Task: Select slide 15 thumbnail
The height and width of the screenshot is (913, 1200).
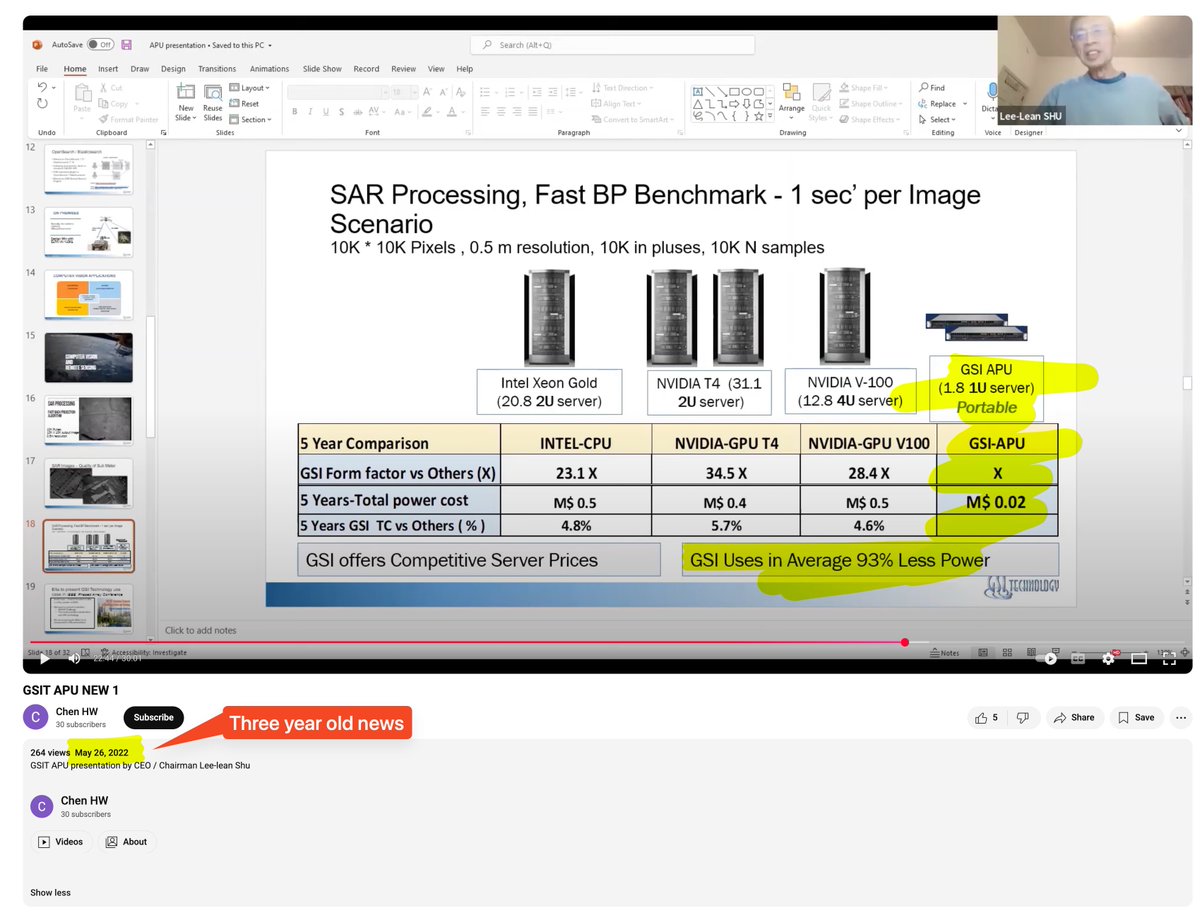Action: click(88, 357)
